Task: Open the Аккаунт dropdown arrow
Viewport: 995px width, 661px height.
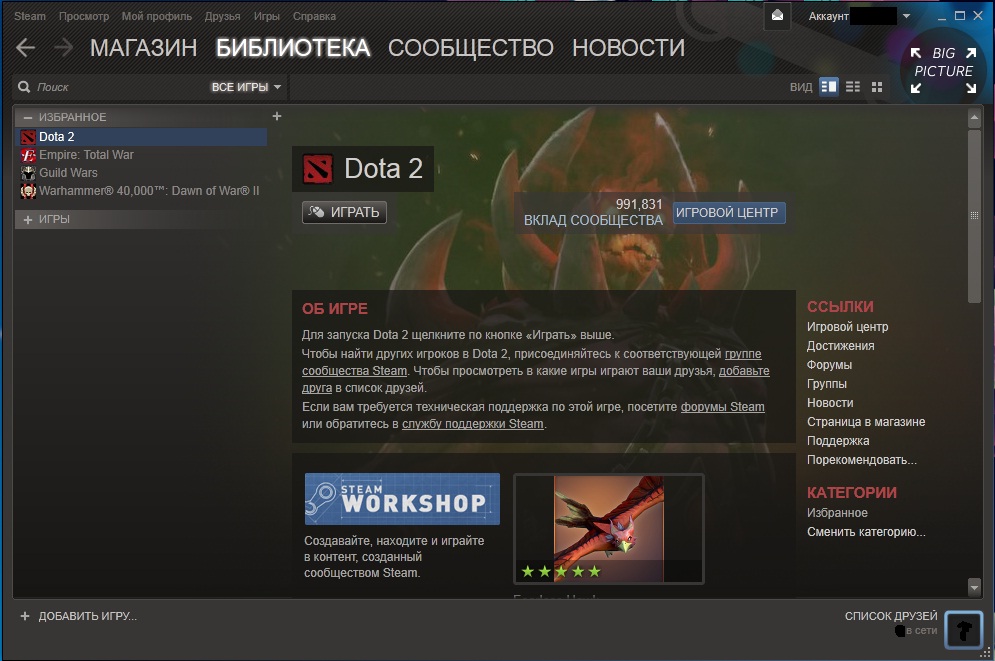Action: point(906,16)
